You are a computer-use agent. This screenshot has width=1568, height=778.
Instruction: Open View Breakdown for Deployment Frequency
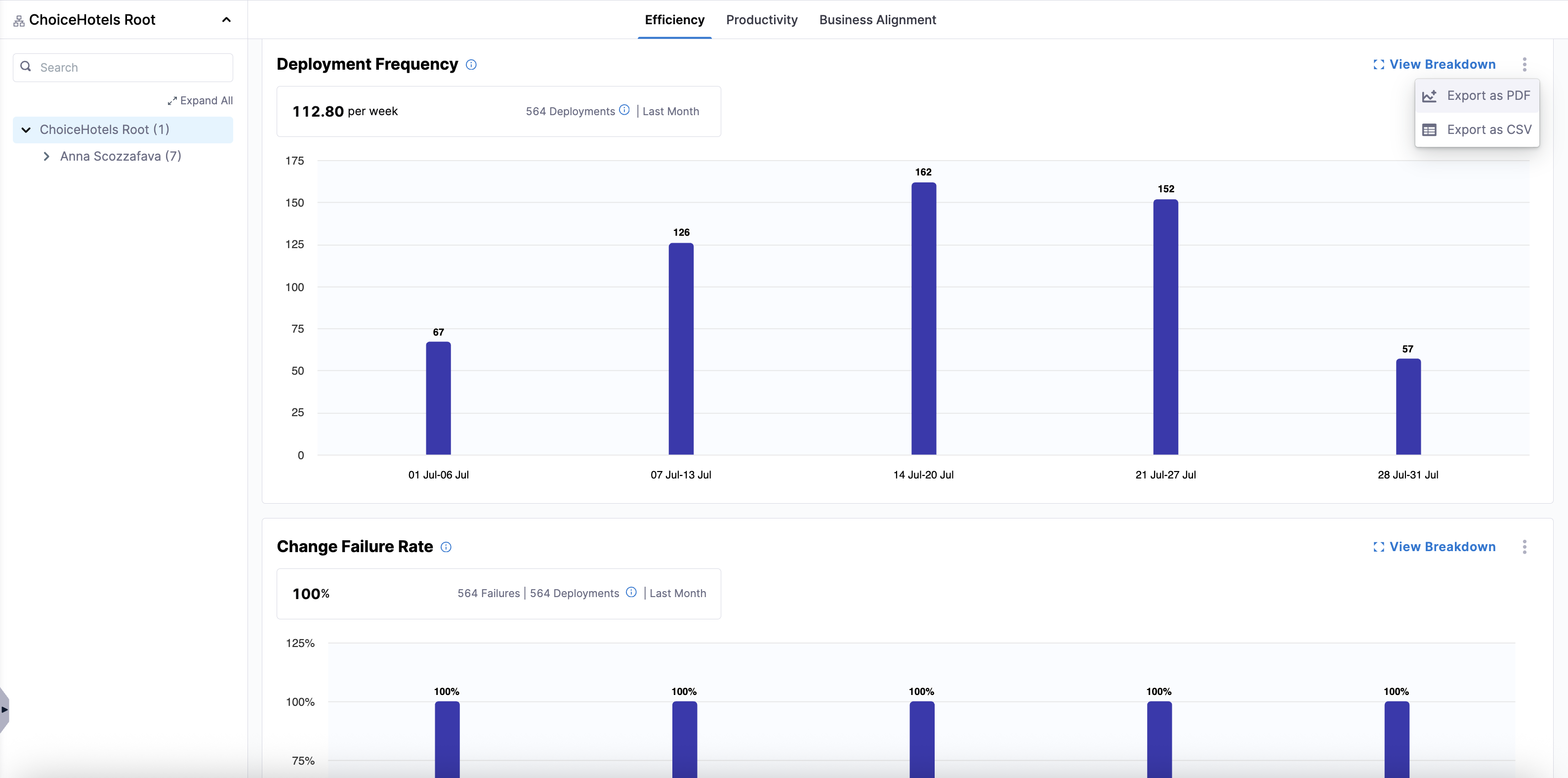1435,65
